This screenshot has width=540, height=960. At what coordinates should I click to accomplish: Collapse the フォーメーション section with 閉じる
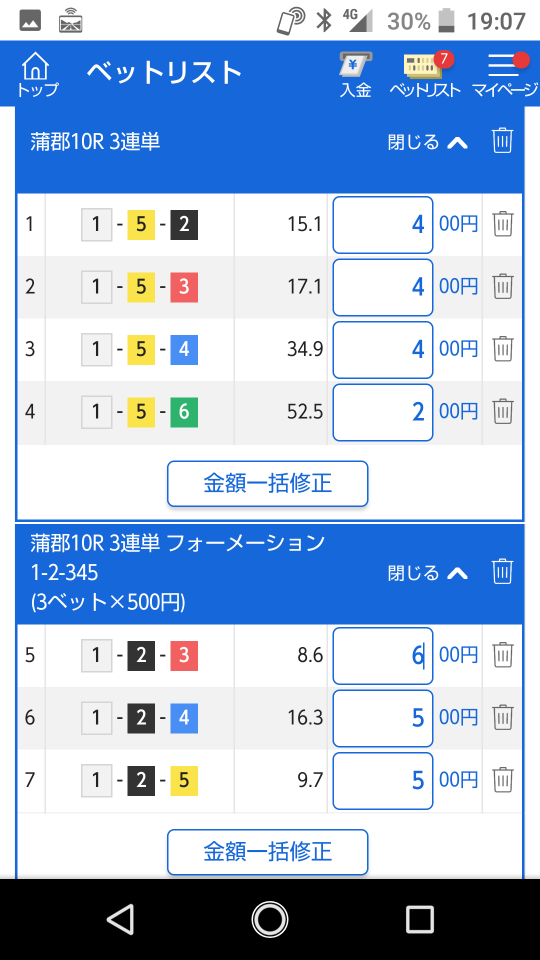[427, 572]
